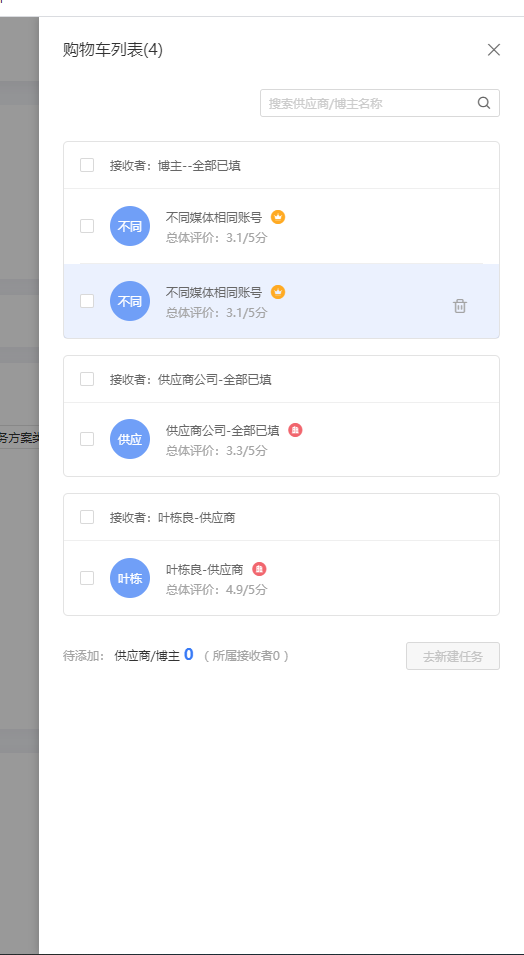This screenshot has width=524, height=955.
Task: Click the blue 叶栋 avatar circle
Action: (130, 578)
